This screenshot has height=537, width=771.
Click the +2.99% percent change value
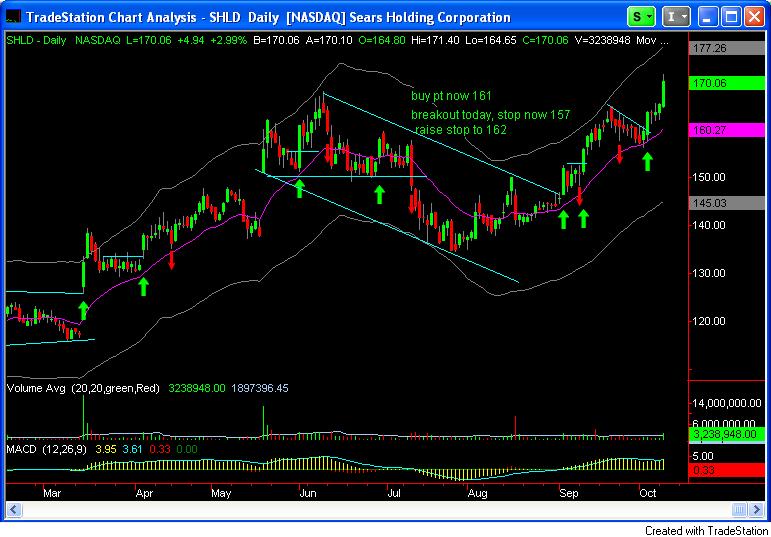click(x=229, y=40)
